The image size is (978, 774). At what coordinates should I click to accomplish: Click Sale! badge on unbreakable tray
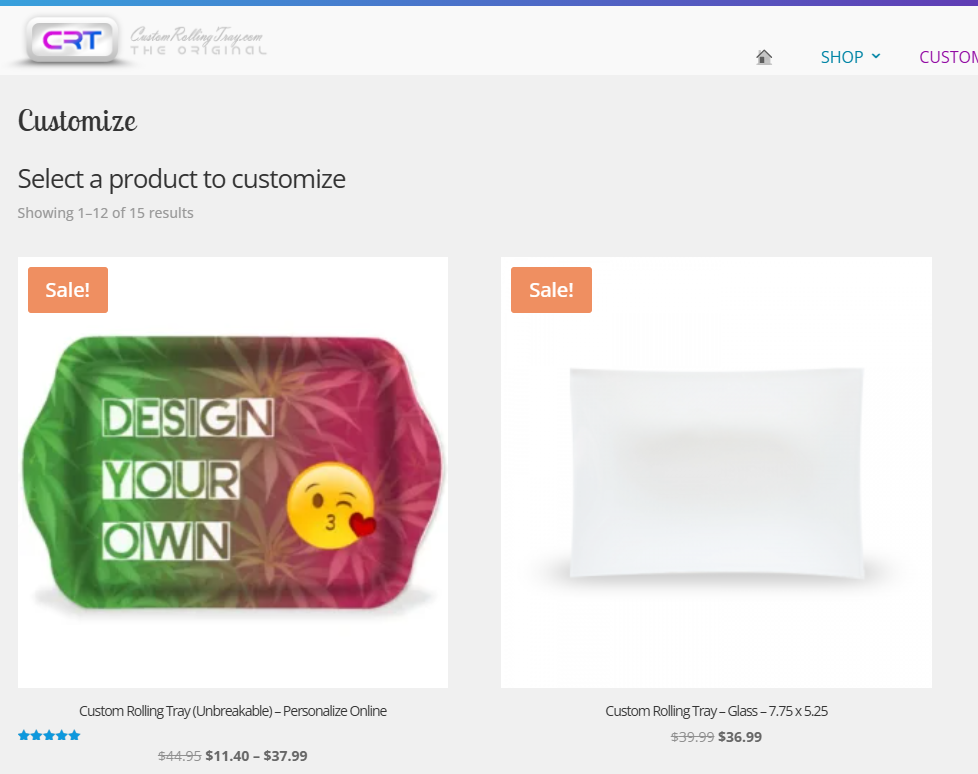(x=68, y=290)
